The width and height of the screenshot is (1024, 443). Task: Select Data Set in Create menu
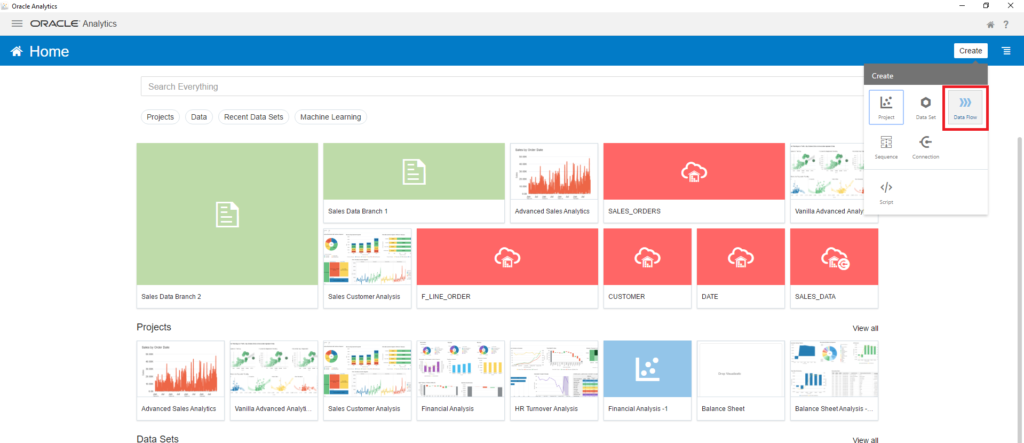(x=925, y=107)
